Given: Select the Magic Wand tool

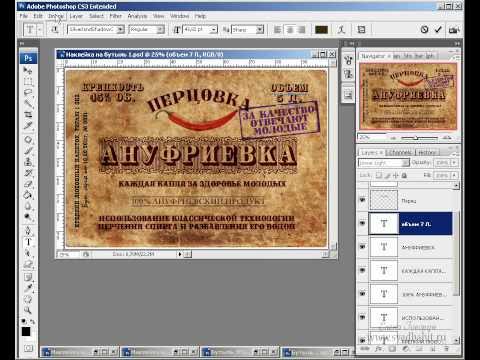Looking at the screenshot, I should [28, 103].
